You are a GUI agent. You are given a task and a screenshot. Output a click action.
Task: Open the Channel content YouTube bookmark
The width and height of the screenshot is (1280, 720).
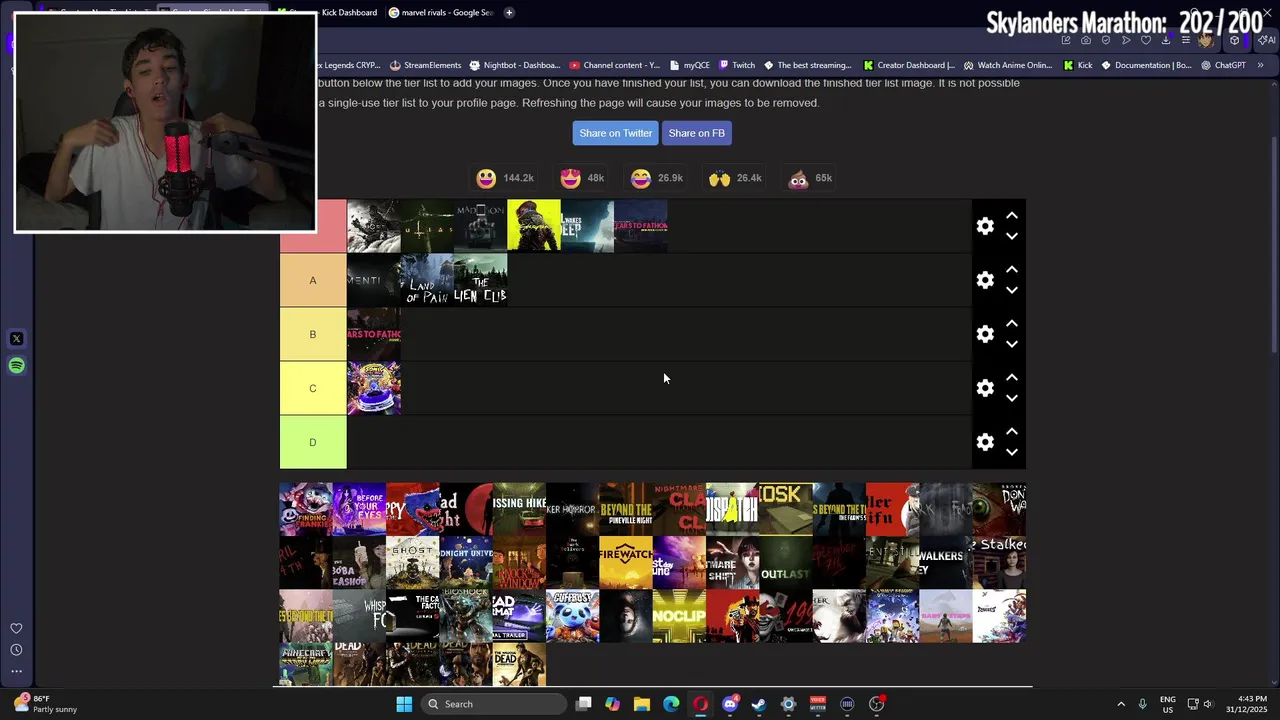(x=613, y=65)
